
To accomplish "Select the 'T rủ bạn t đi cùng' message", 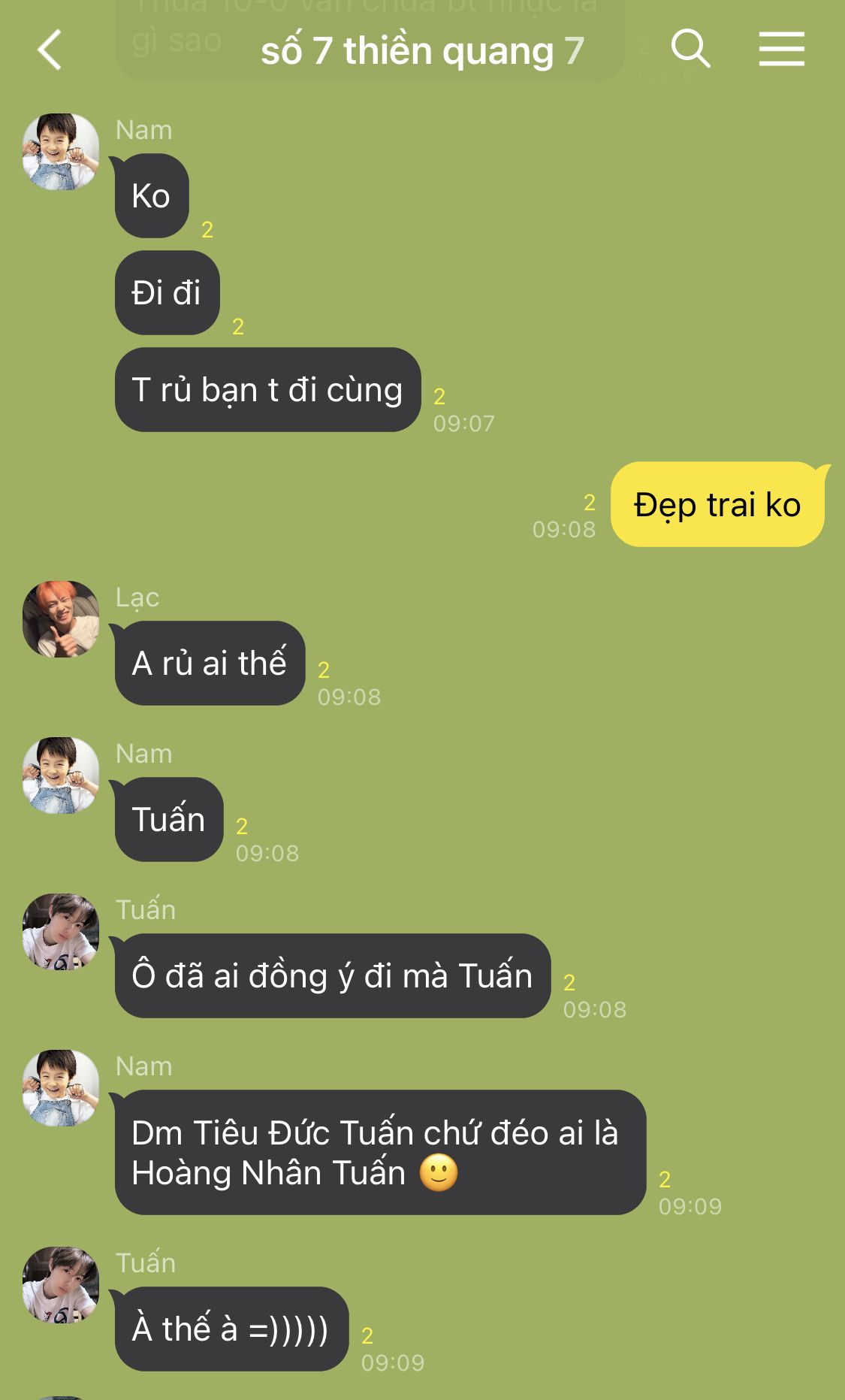I will pyautogui.click(x=267, y=390).
